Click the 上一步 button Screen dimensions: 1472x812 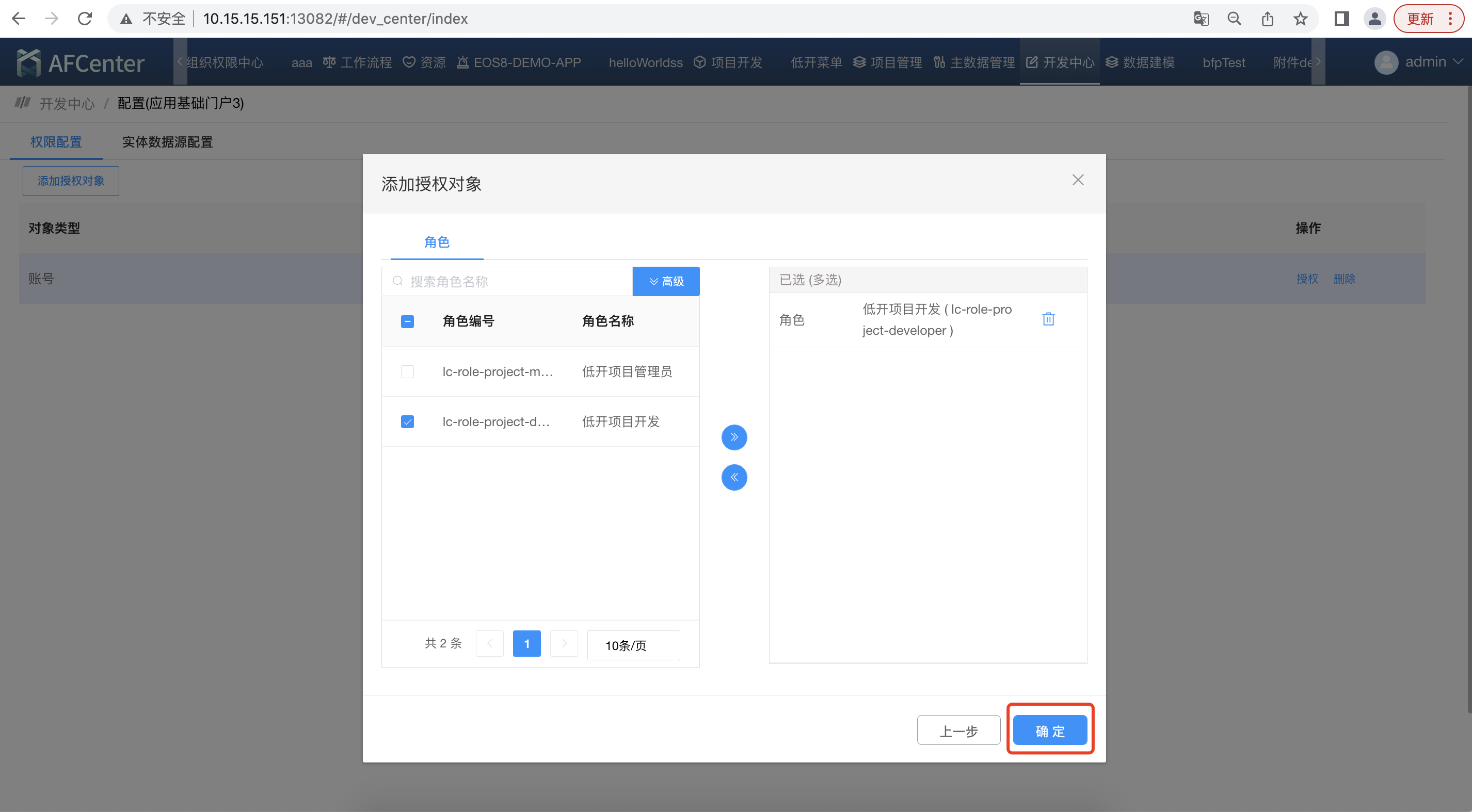point(958,730)
